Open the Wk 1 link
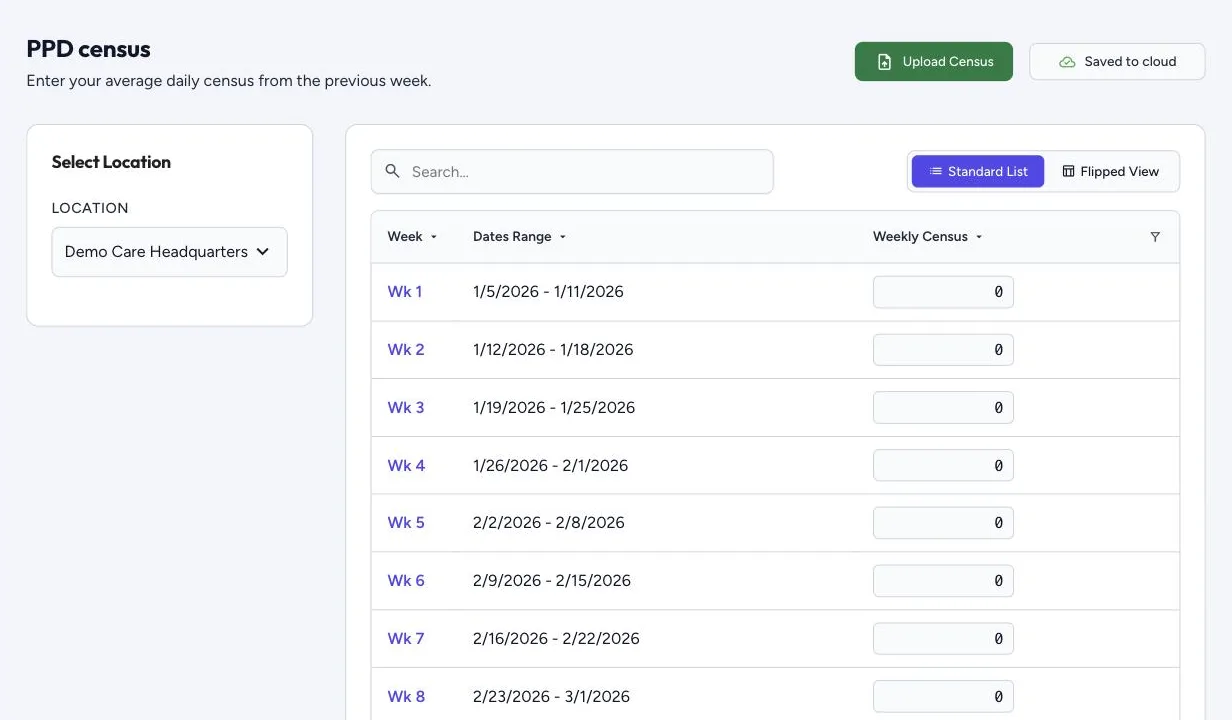The image size is (1232, 720). click(x=405, y=292)
